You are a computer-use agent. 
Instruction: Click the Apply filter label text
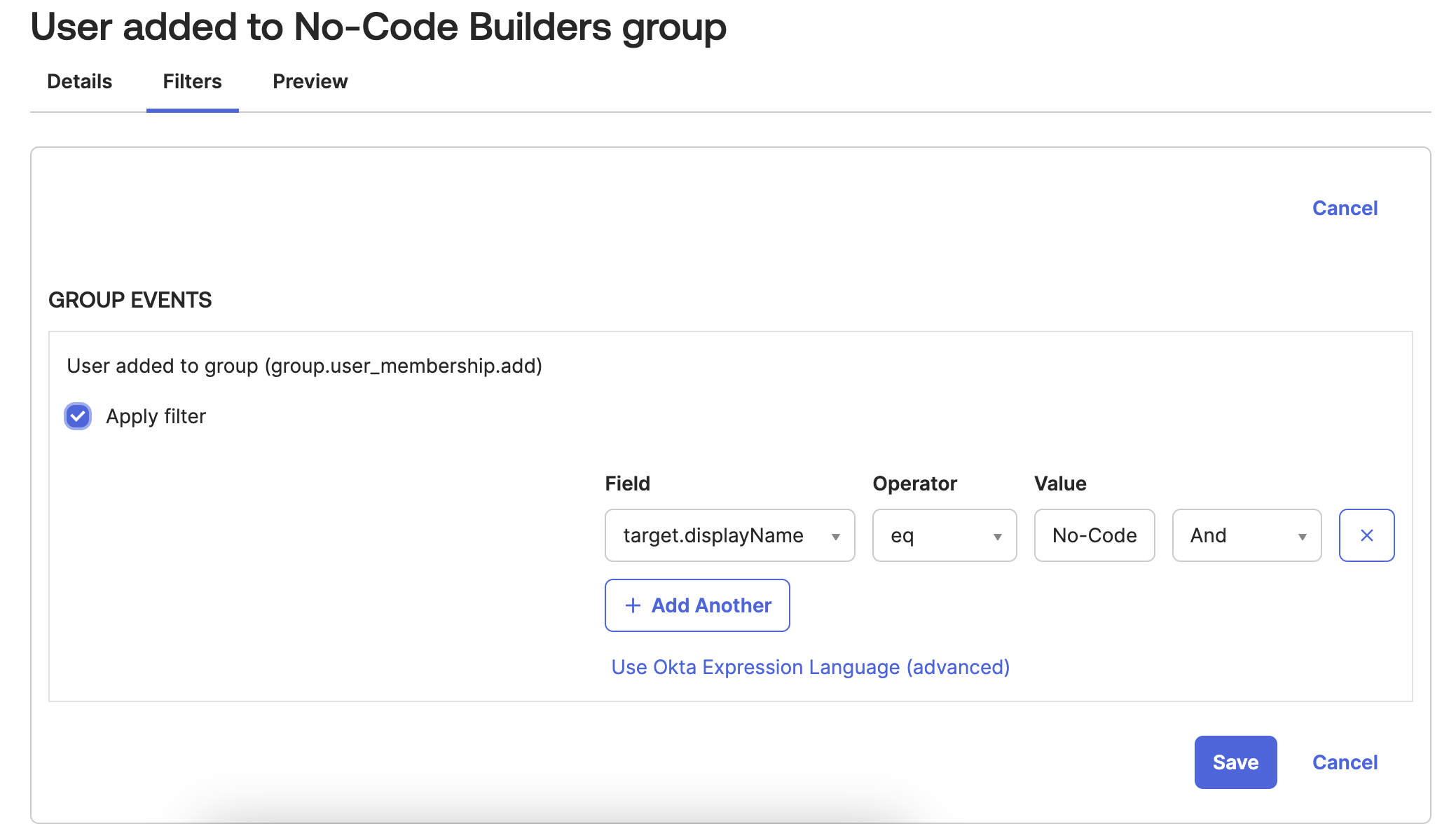coord(156,416)
